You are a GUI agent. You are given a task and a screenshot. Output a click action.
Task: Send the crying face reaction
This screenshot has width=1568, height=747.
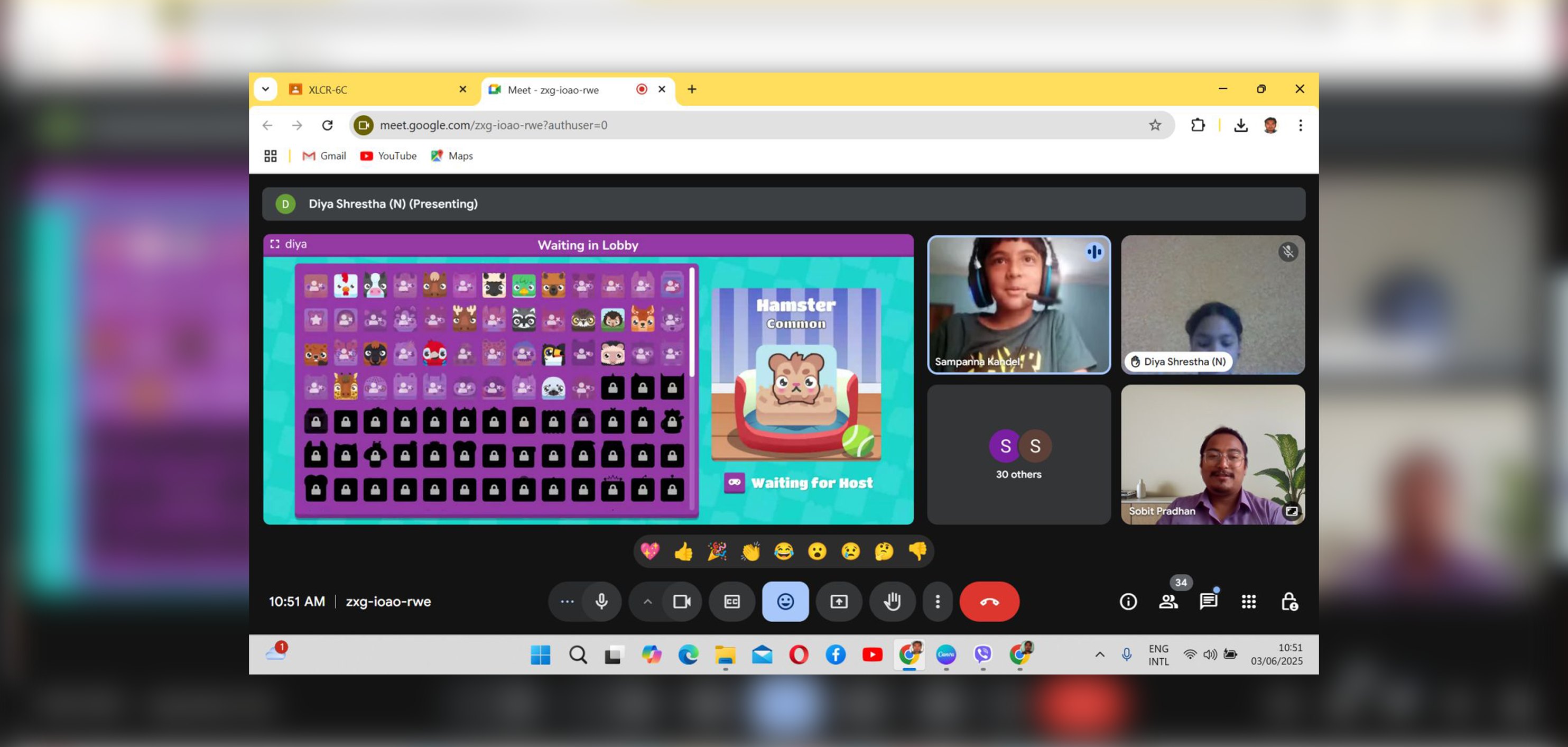pos(850,551)
